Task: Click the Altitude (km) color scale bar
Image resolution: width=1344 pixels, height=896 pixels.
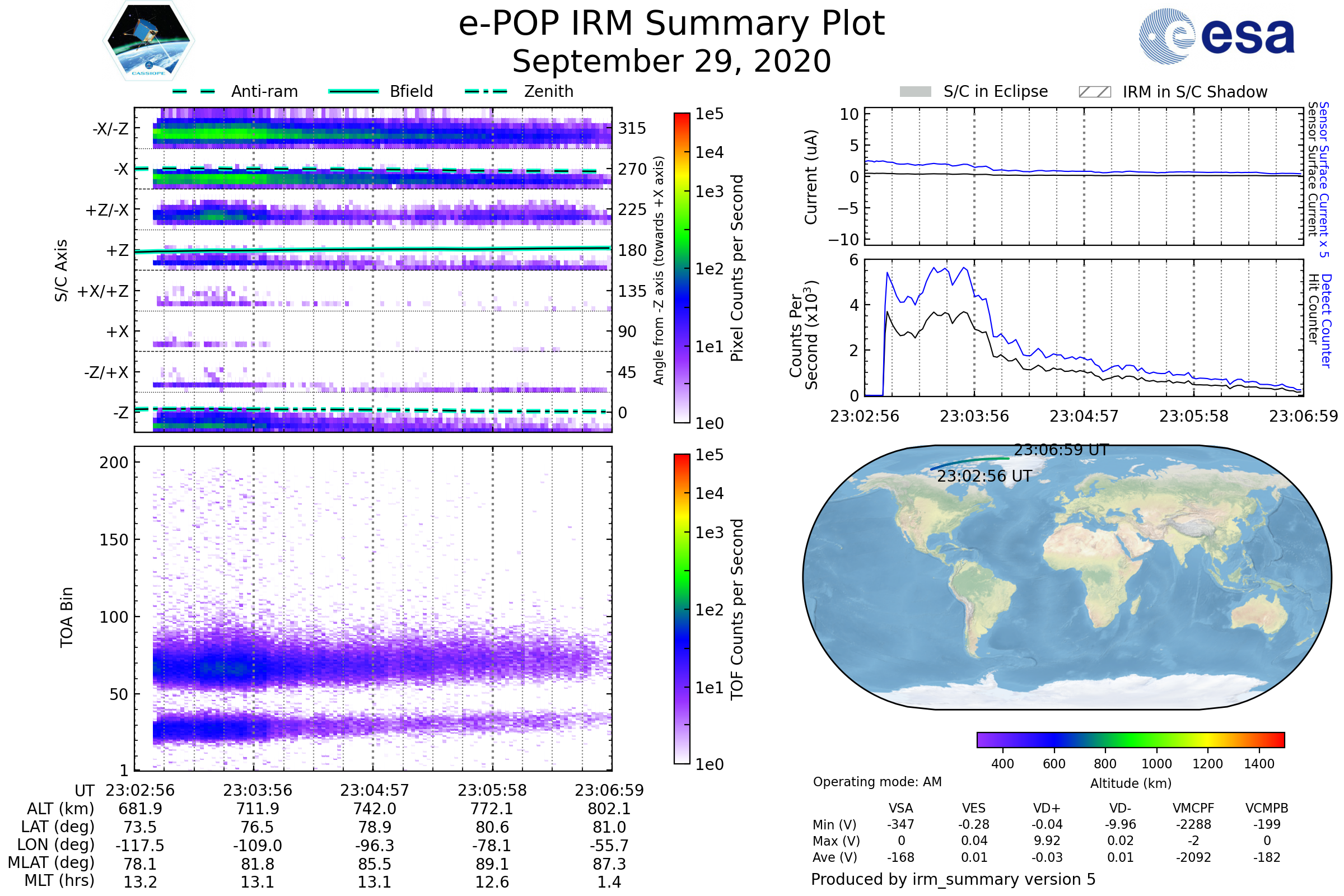Action: coord(1130,739)
